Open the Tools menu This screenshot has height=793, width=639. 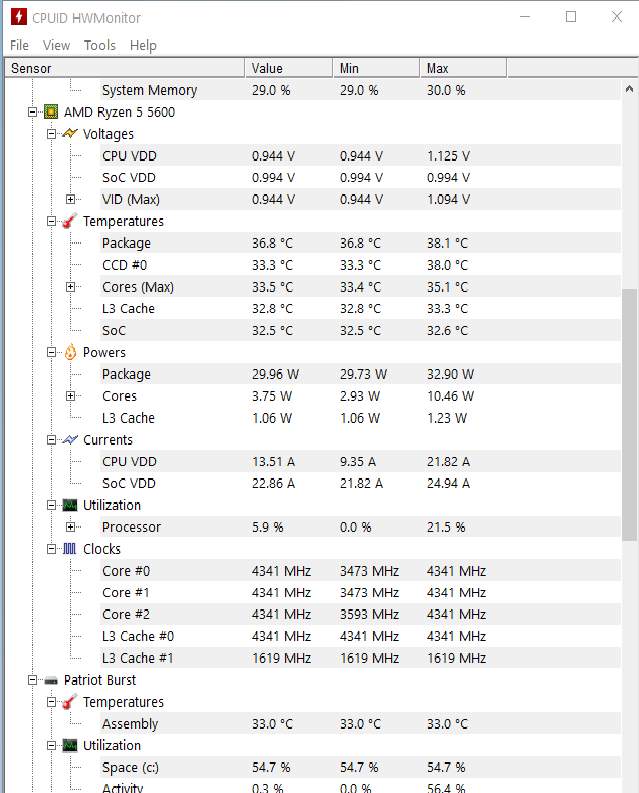tap(99, 45)
